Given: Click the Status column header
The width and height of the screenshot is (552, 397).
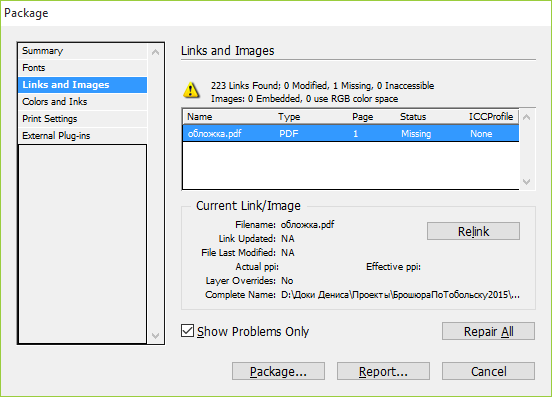Looking at the screenshot, I should pos(413,116).
